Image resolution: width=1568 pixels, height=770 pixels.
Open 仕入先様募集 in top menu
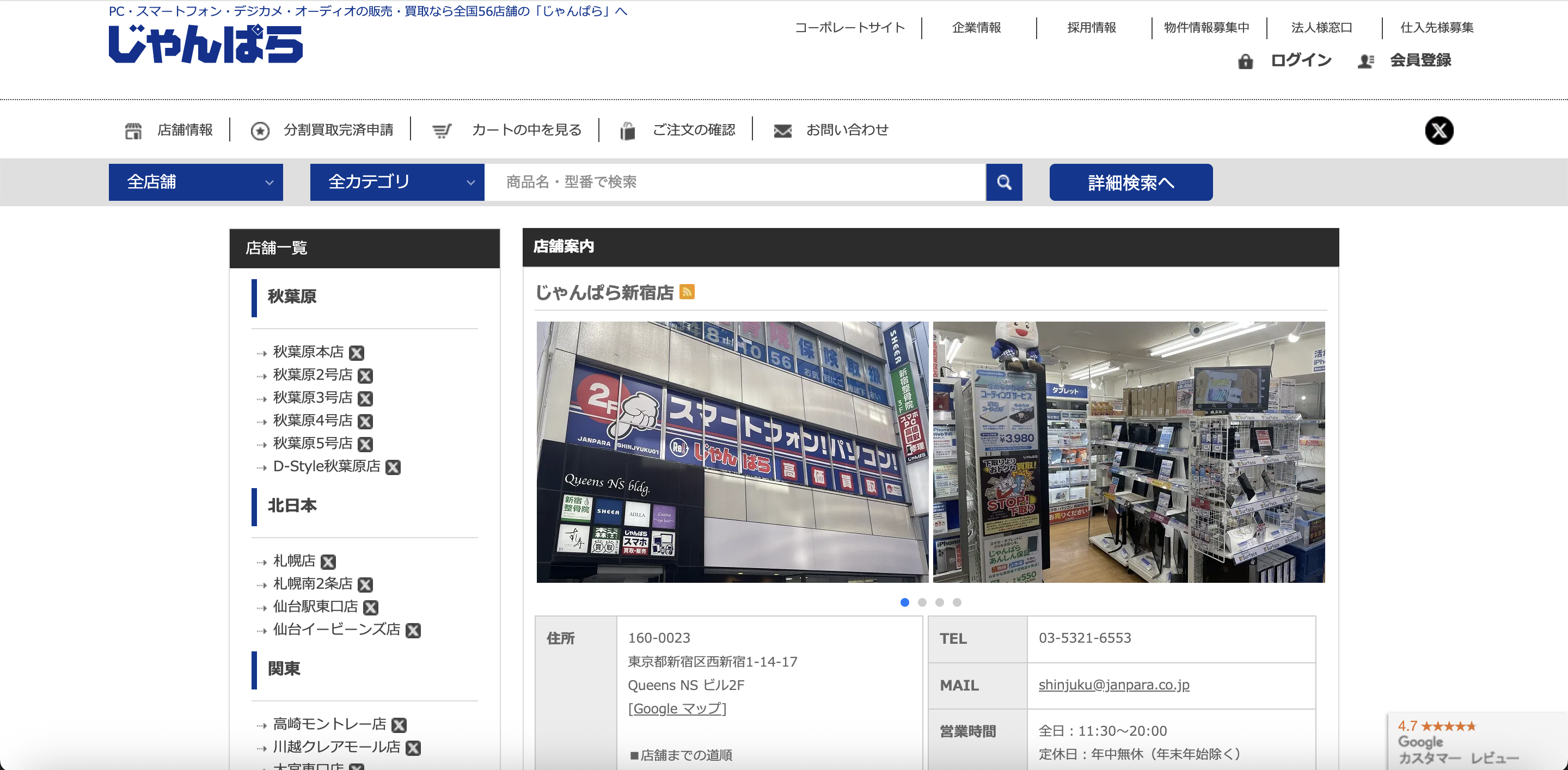point(1437,27)
